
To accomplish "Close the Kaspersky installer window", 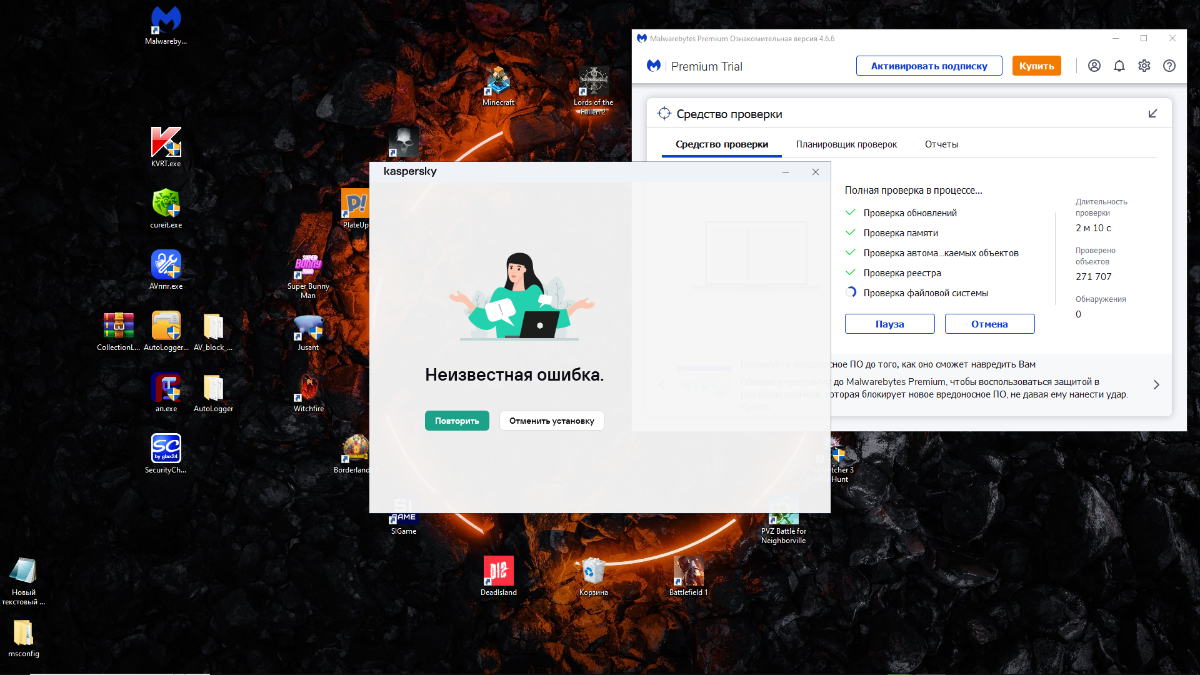I will click(x=815, y=172).
